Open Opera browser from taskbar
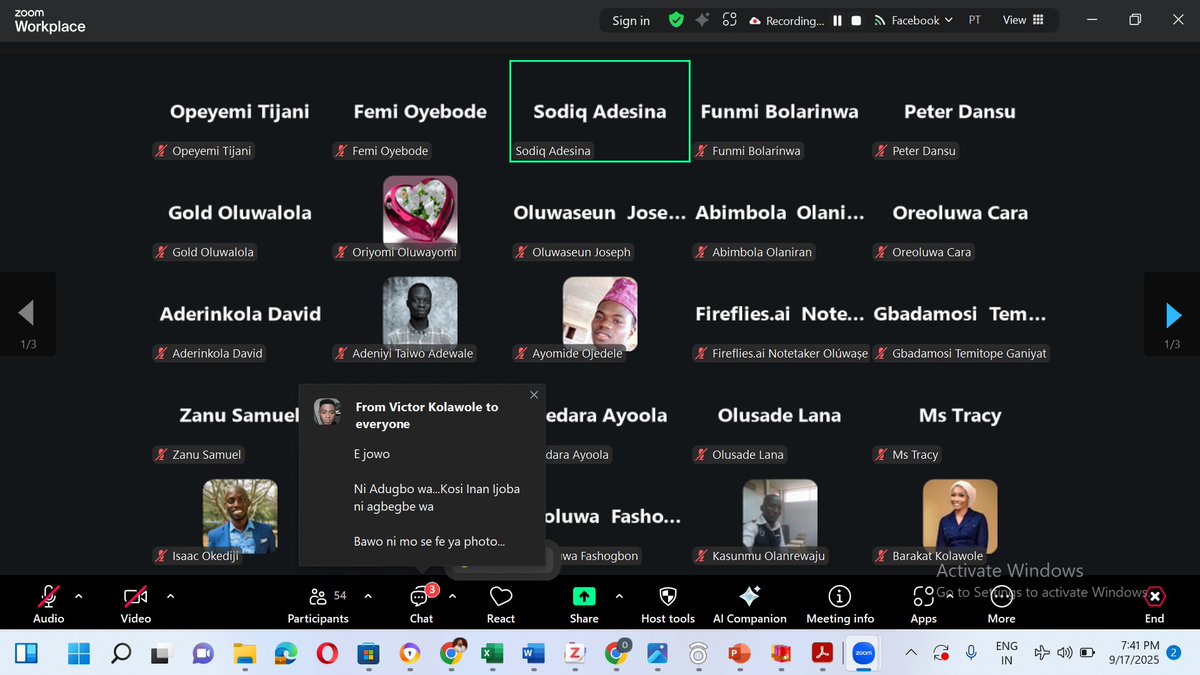 tap(327, 654)
